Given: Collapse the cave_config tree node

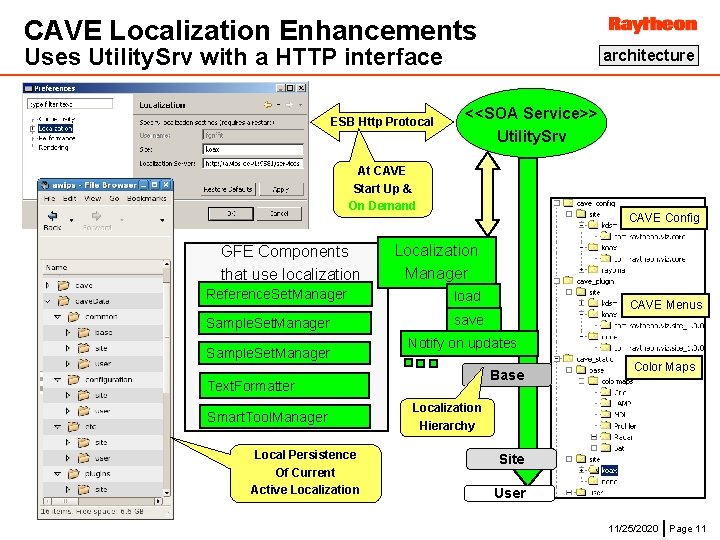Looking at the screenshot, I should pyautogui.click(x=557, y=203).
